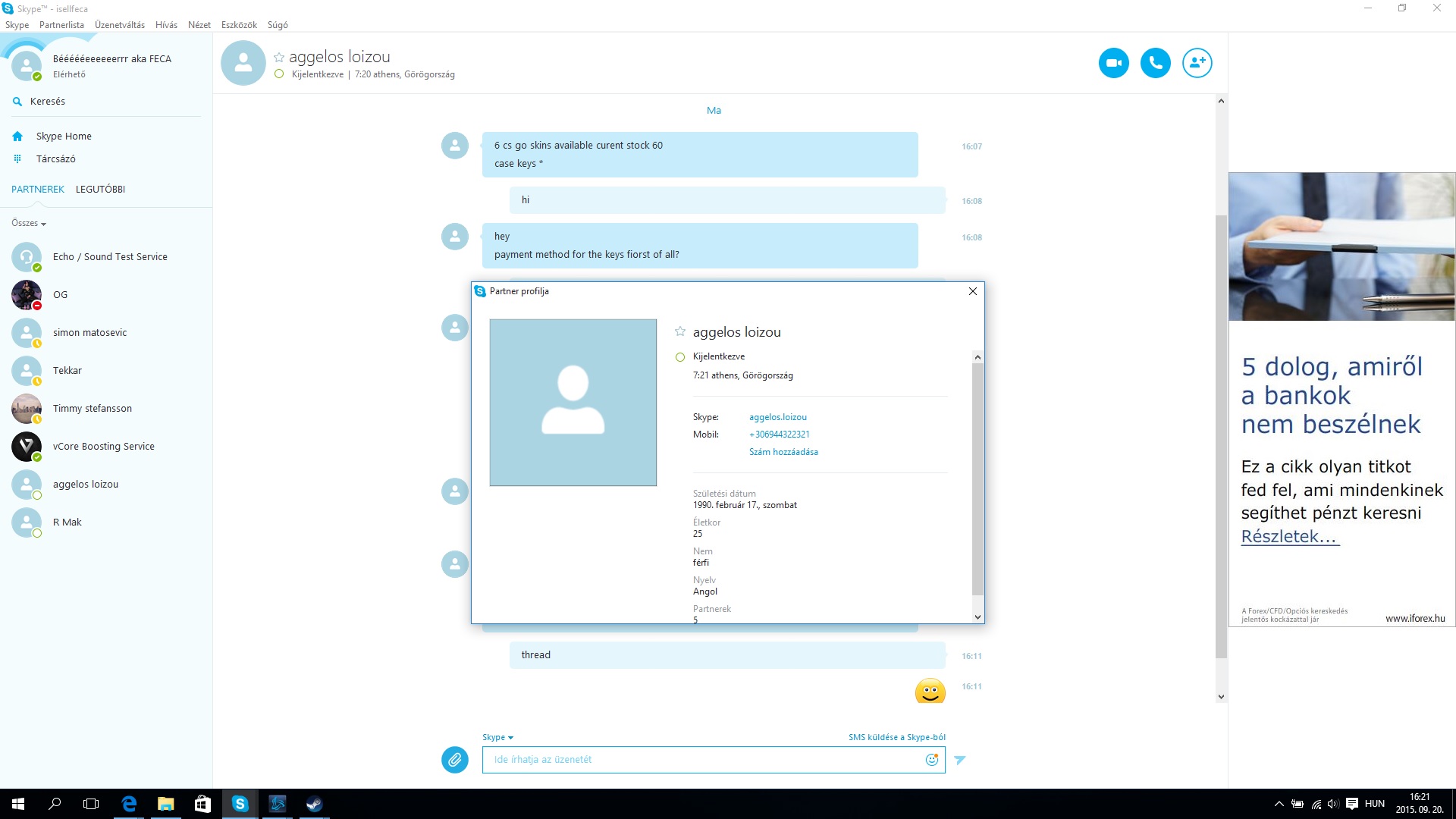This screenshot has width=1456, height=819.
Task: Select the PARTNEREK tab
Action: pyautogui.click(x=38, y=190)
